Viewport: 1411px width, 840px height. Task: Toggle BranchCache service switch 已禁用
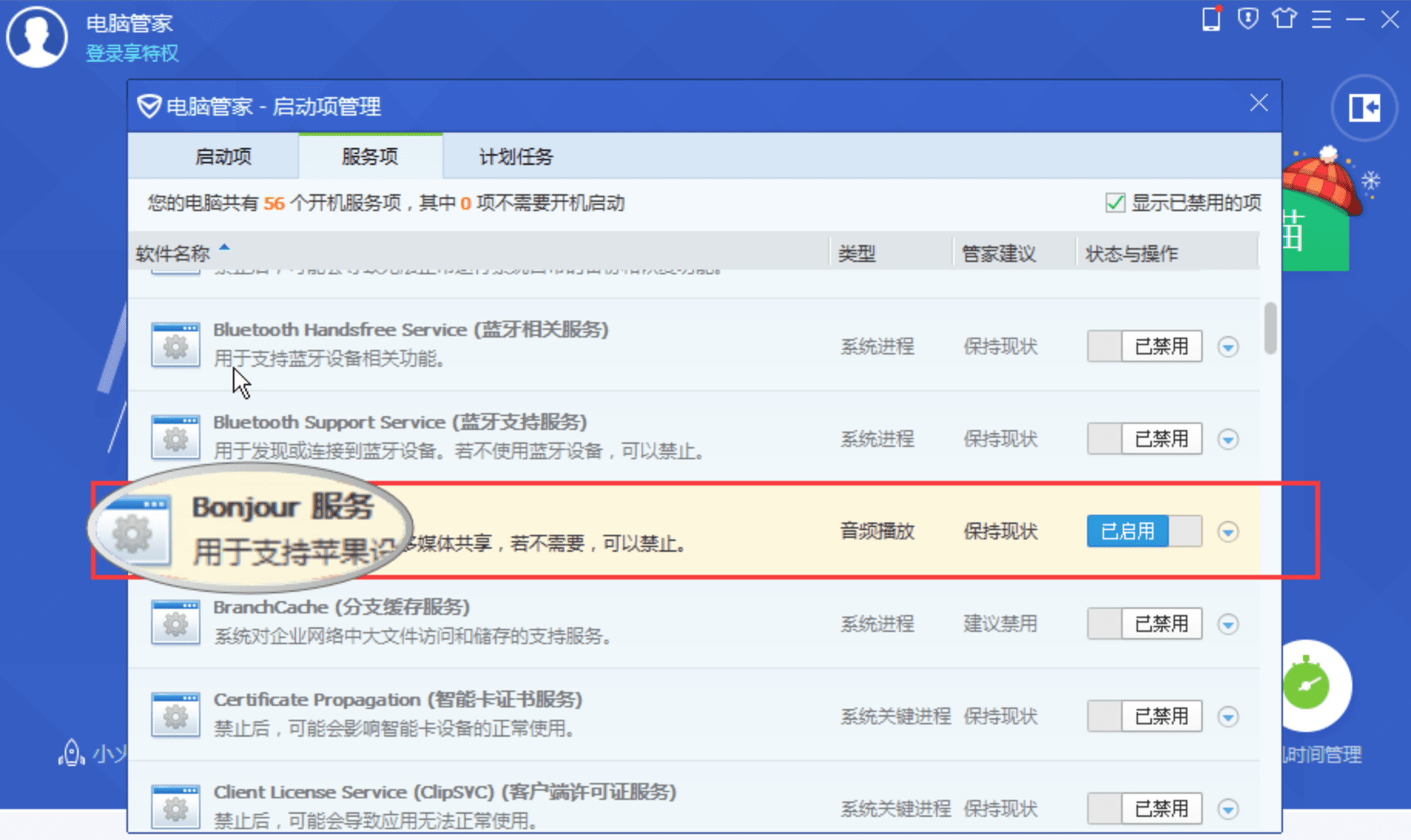[x=1144, y=623]
